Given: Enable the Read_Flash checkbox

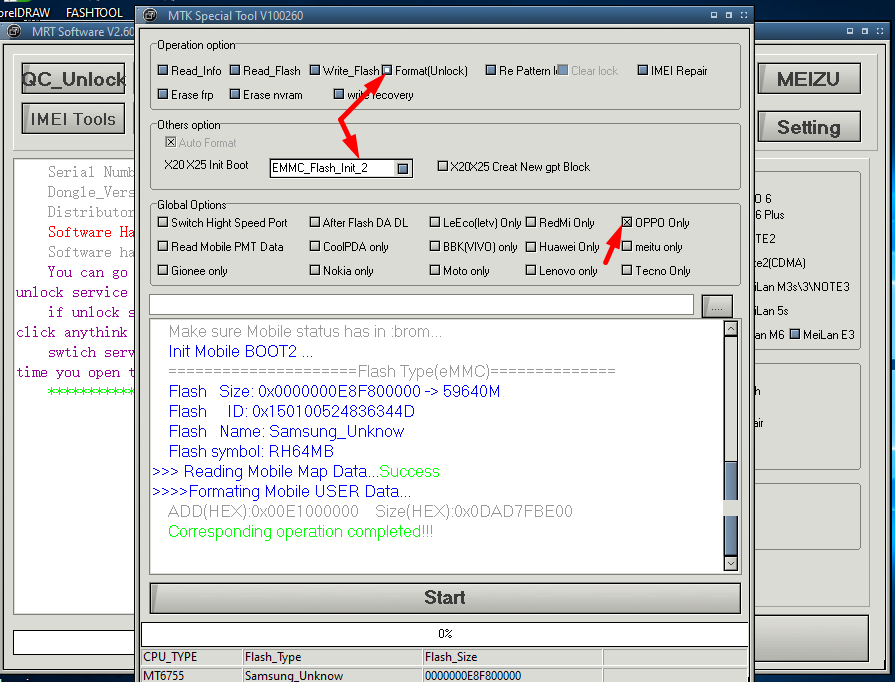Looking at the screenshot, I should (235, 70).
